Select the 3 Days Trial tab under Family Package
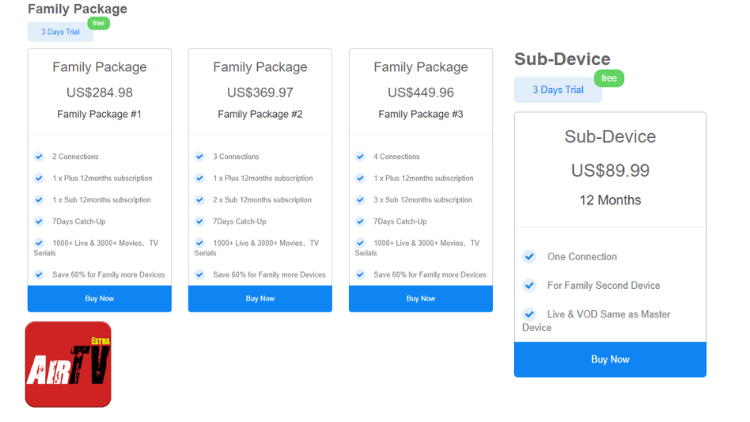750x422 pixels. 60,32
